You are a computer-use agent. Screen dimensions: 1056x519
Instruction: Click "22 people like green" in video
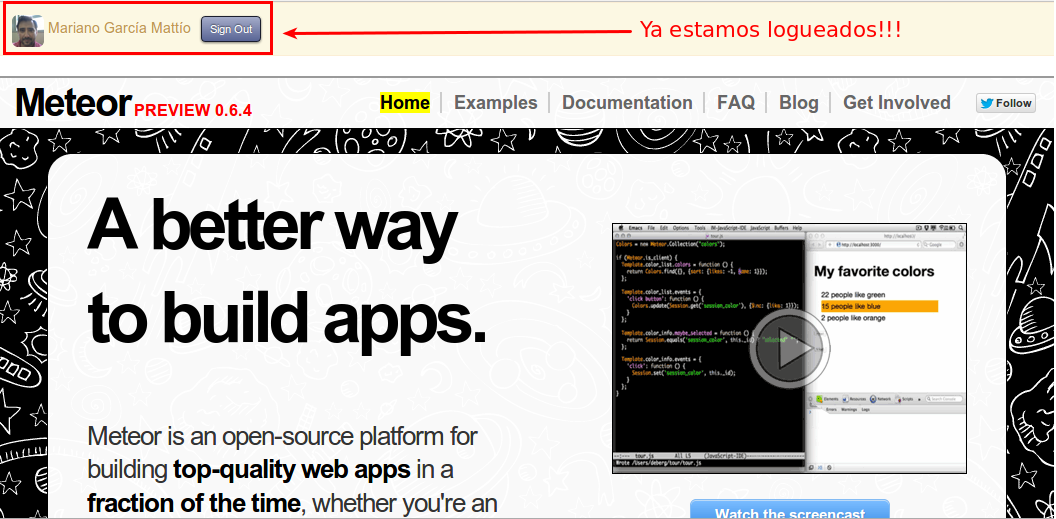[853, 295]
